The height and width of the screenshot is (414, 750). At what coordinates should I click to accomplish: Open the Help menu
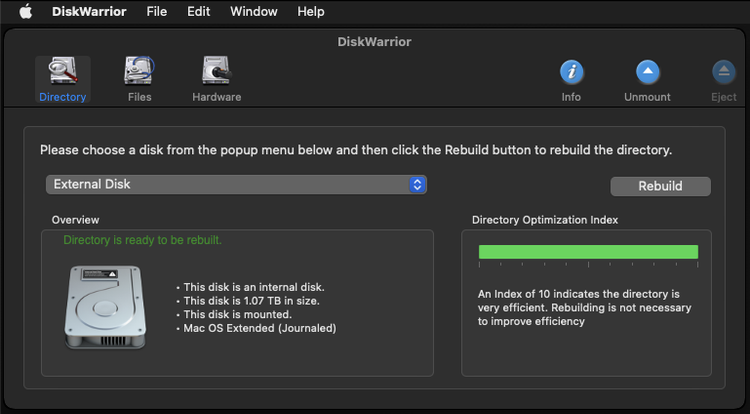click(311, 11)
